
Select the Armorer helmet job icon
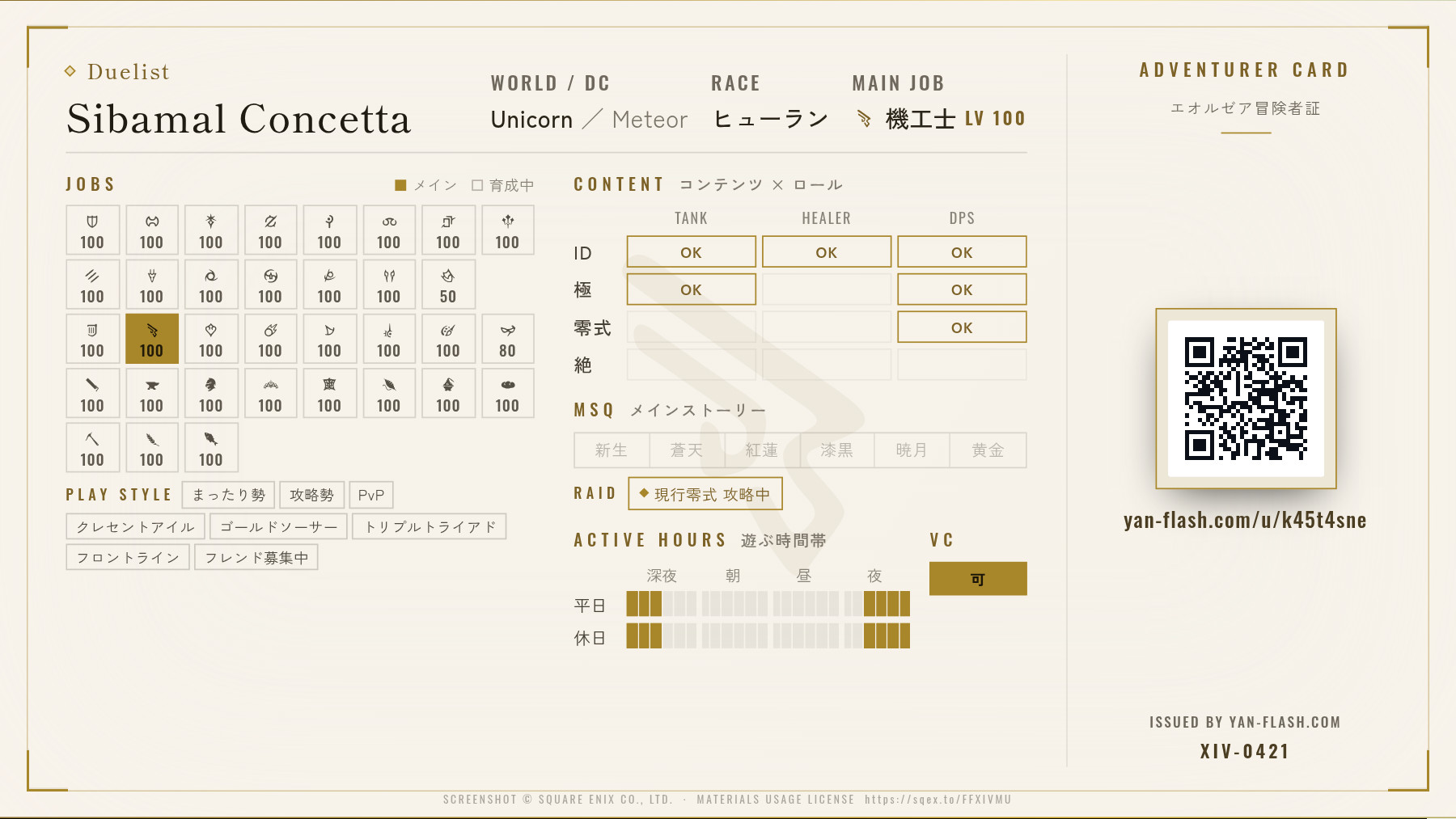(x=210, y=385)
